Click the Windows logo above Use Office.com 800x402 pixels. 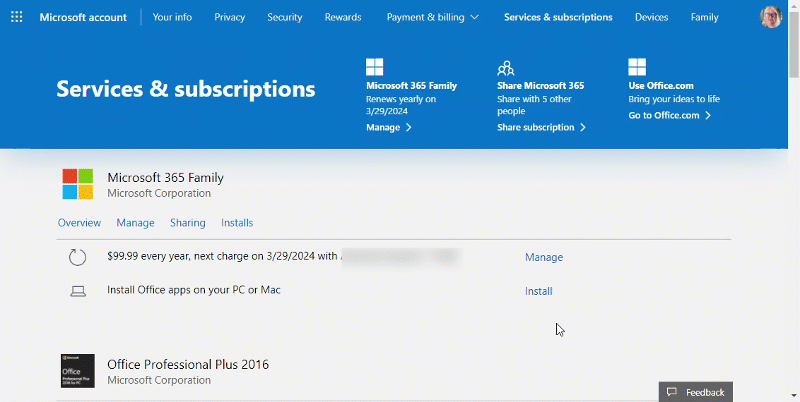637,67
